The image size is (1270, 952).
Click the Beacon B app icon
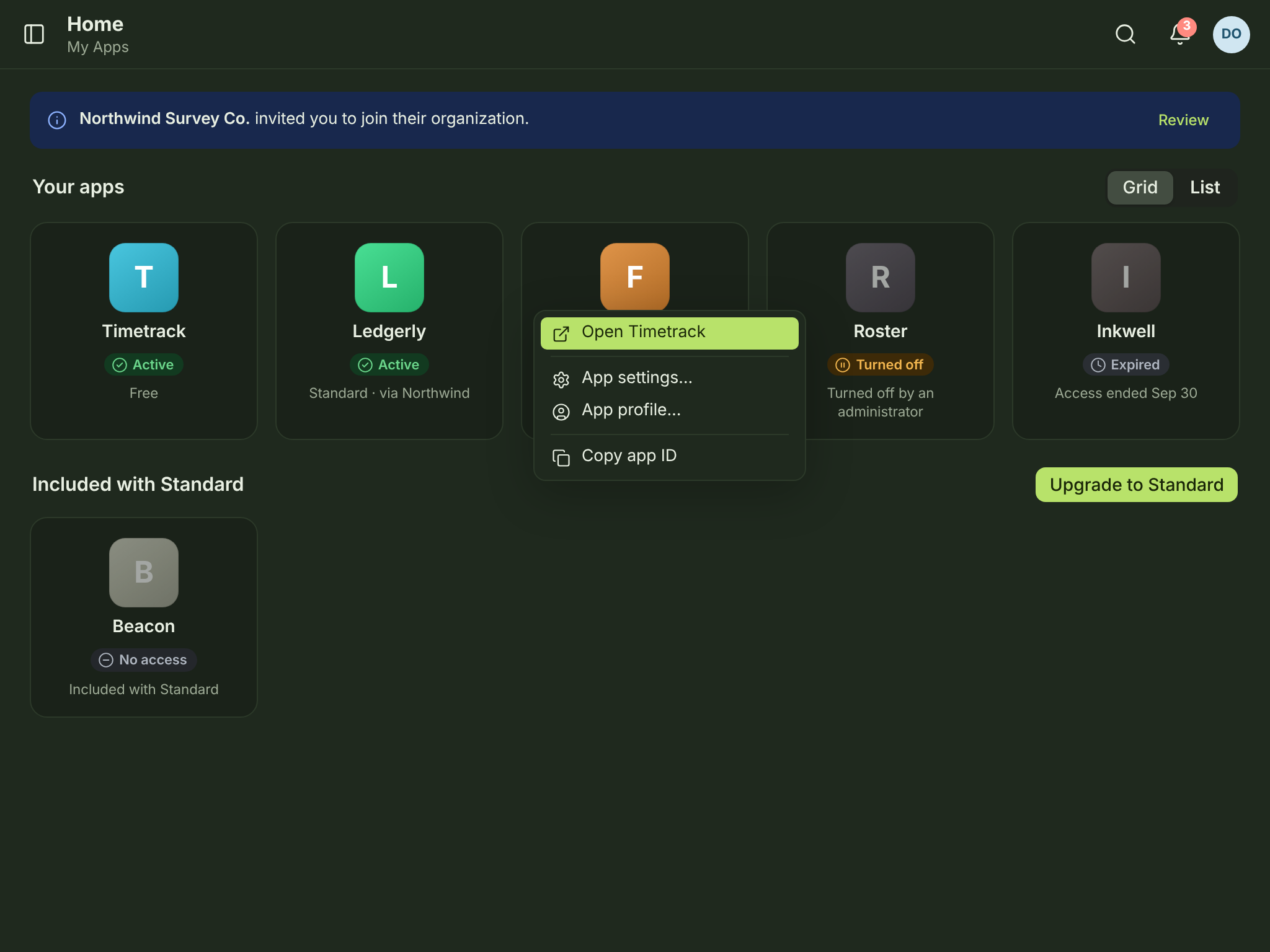[144, 572]
